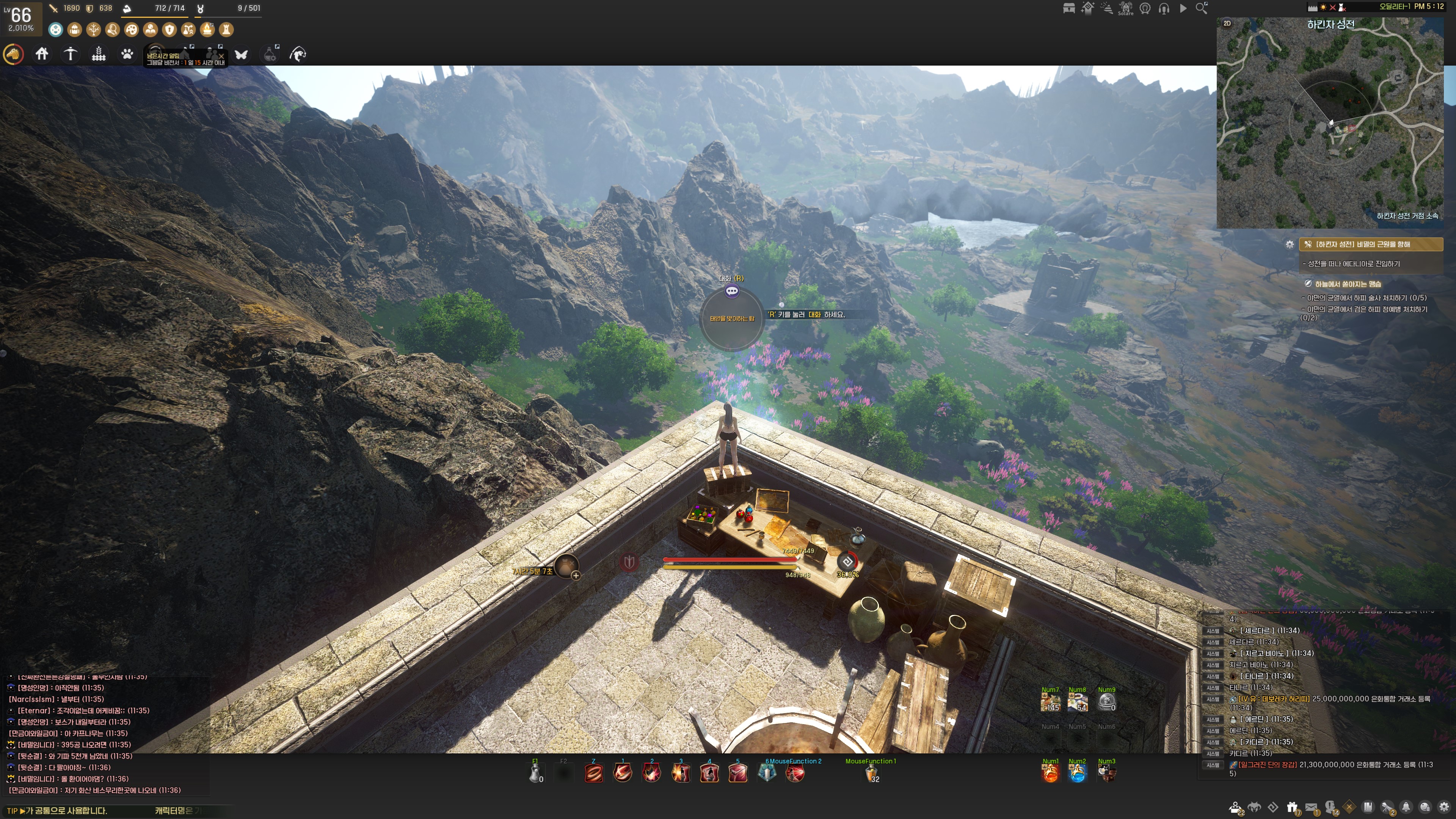Open the horse mount icon
This screenshot has height=819, width=1456.
[x=13, y=54]
